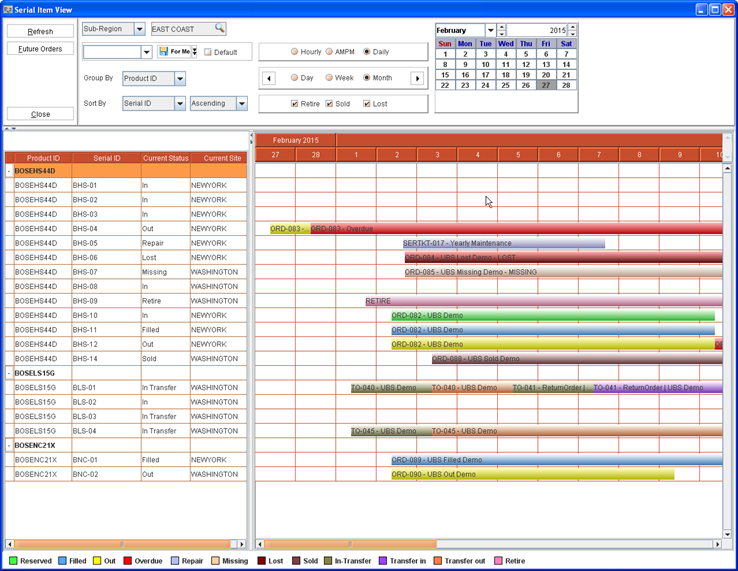Increase the year 2015 with the up spinner
The height and width of the screenshot is (571, 738).
(572, 27)
